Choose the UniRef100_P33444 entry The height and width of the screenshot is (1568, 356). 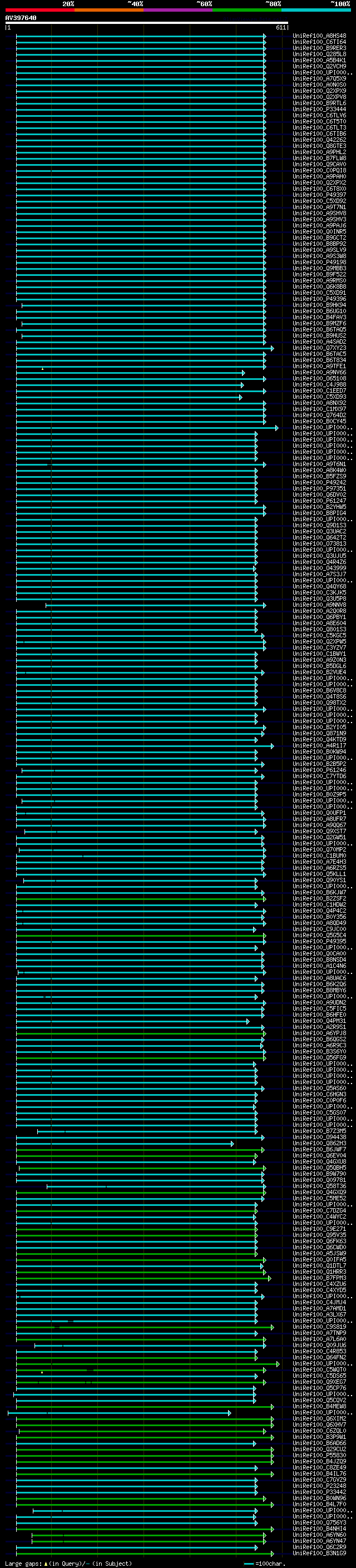[319, 110]
